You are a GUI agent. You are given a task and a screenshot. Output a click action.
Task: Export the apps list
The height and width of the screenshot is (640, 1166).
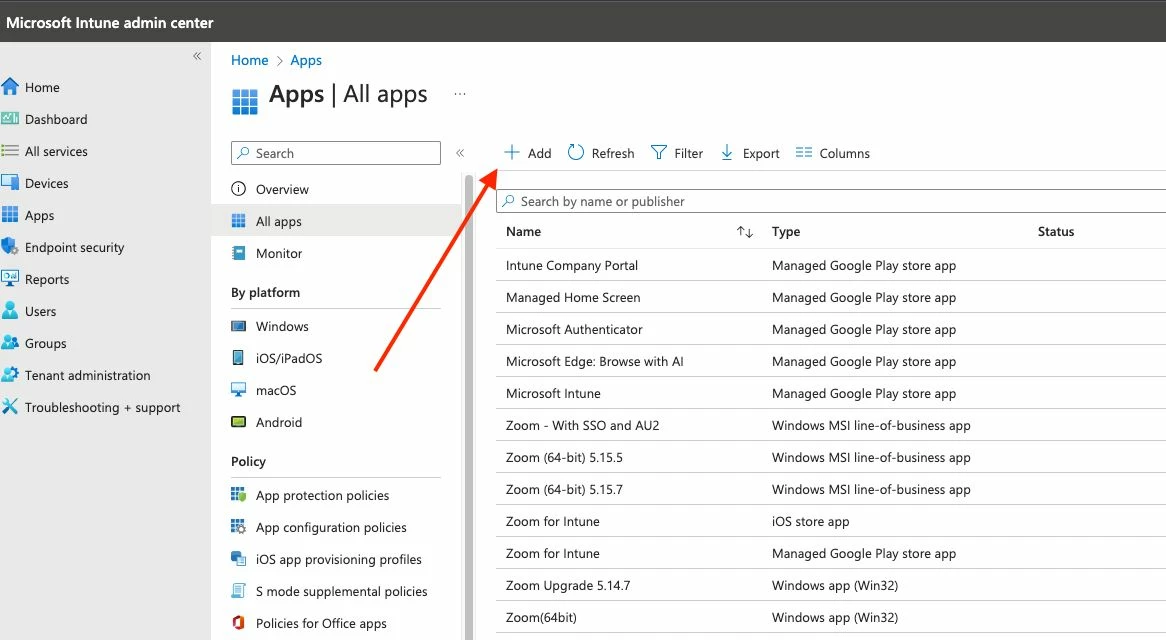coord(750,153)
